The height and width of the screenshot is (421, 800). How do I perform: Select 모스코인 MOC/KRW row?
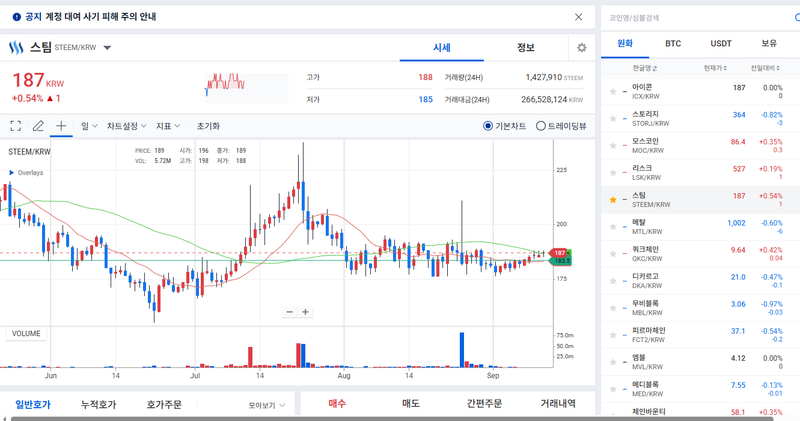(x=701, y=146)
